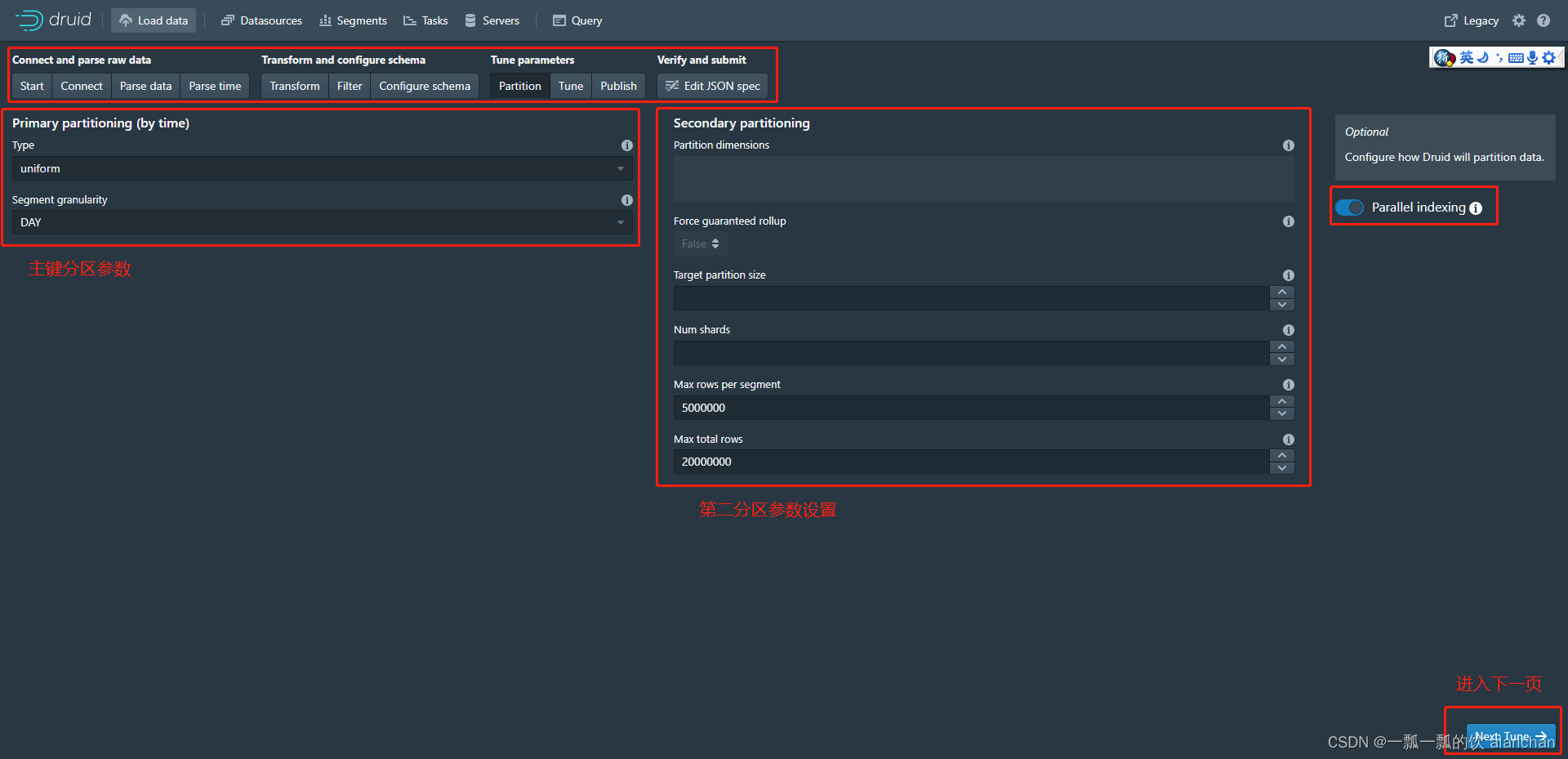Open the Datasources view
The image size is (1568, 759).
click(261, 20)
